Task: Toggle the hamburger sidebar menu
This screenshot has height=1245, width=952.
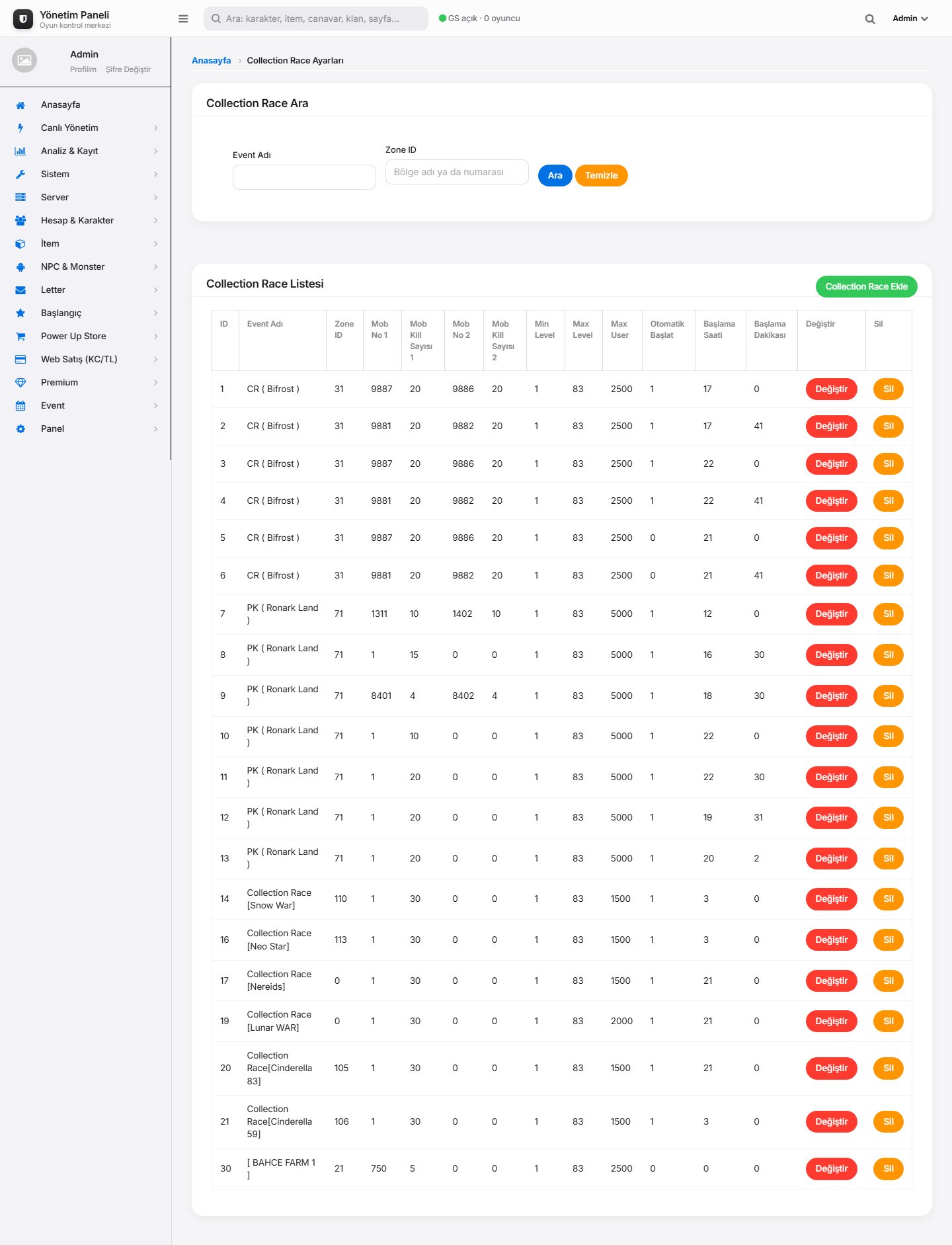Action: pyautogui.click(x=183, y=19)
